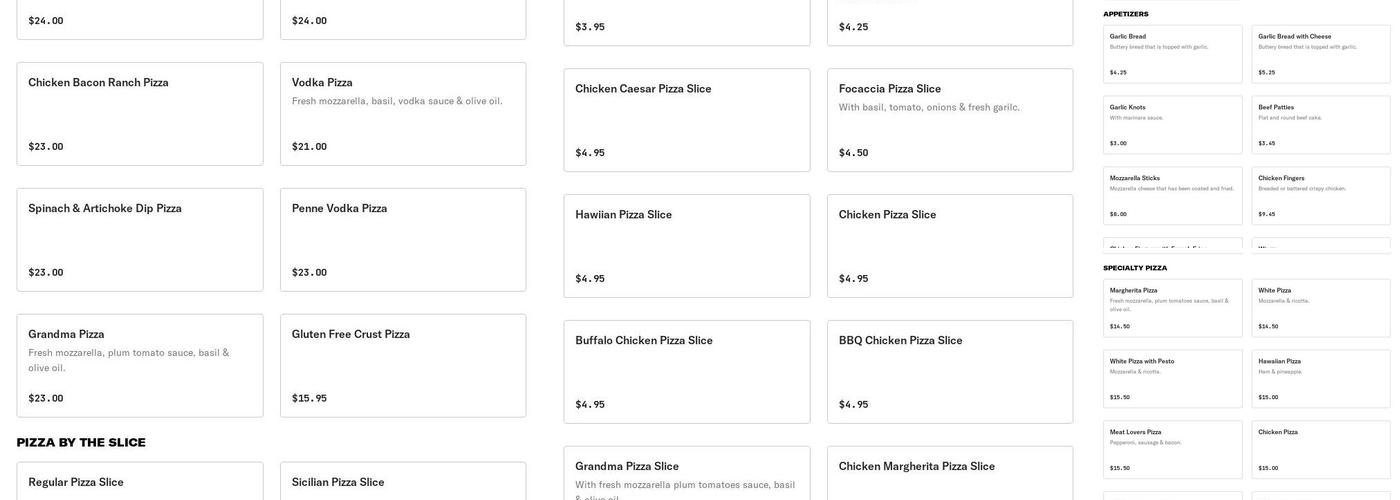The width and height of the screenshot is (1400, 500).
Task: Select the Chicken Fingers appetizer card
Action: (x=1321, y=196)
